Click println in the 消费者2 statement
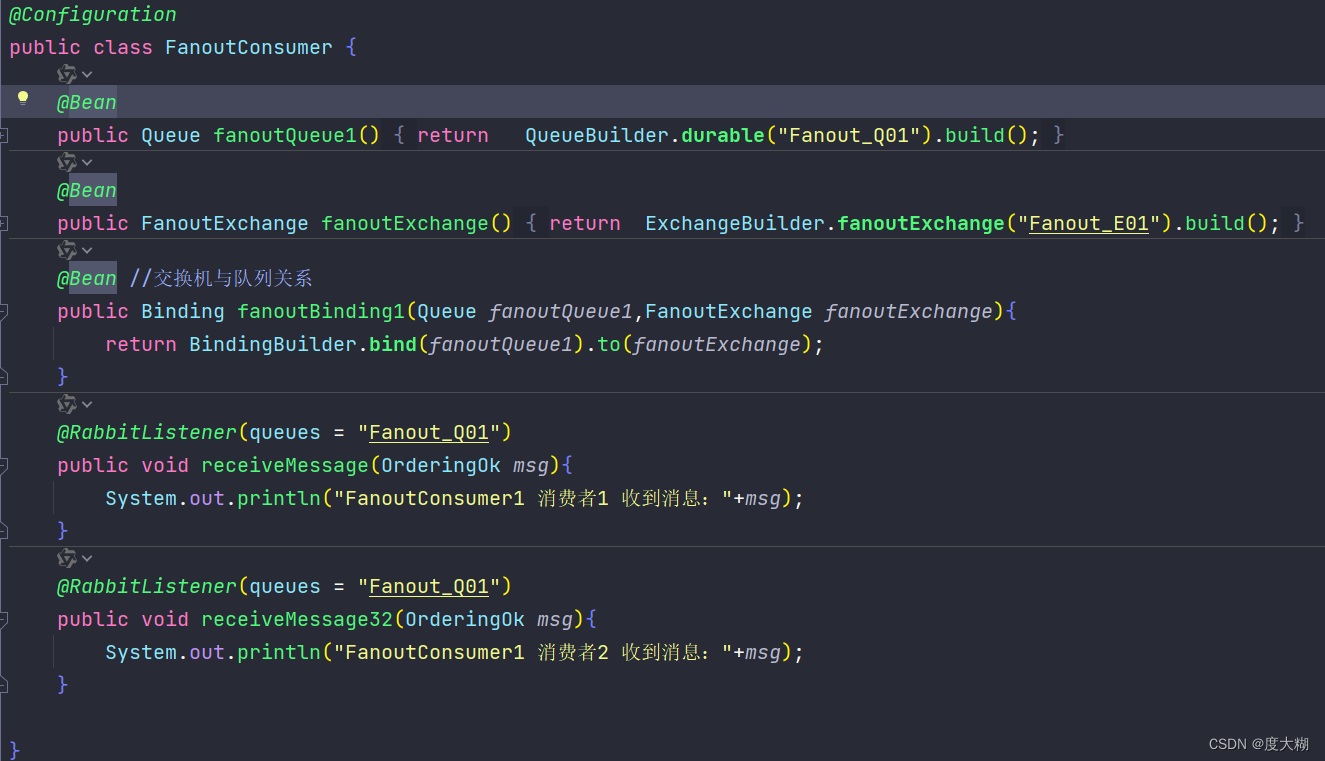 (x=279, y=652)
